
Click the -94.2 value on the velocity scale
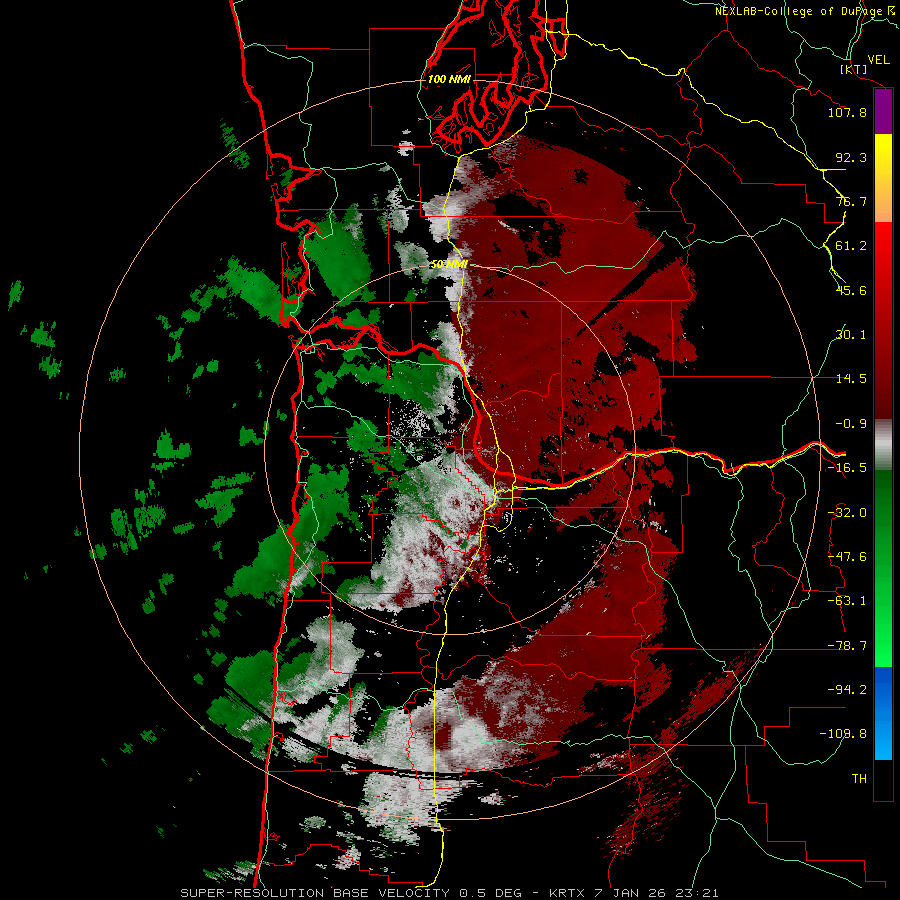[847, 690]
